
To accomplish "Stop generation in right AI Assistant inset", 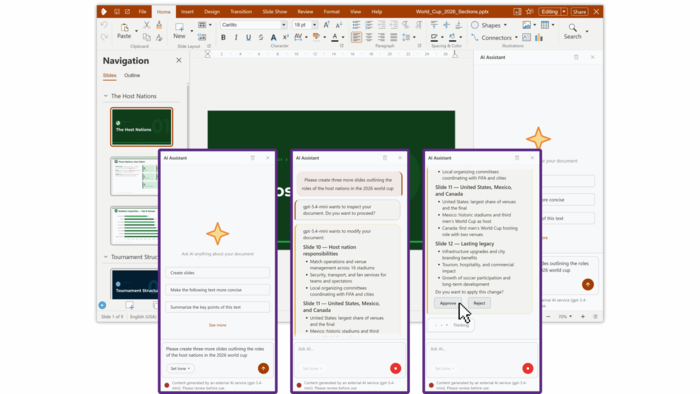I will (x=528, y=368).
